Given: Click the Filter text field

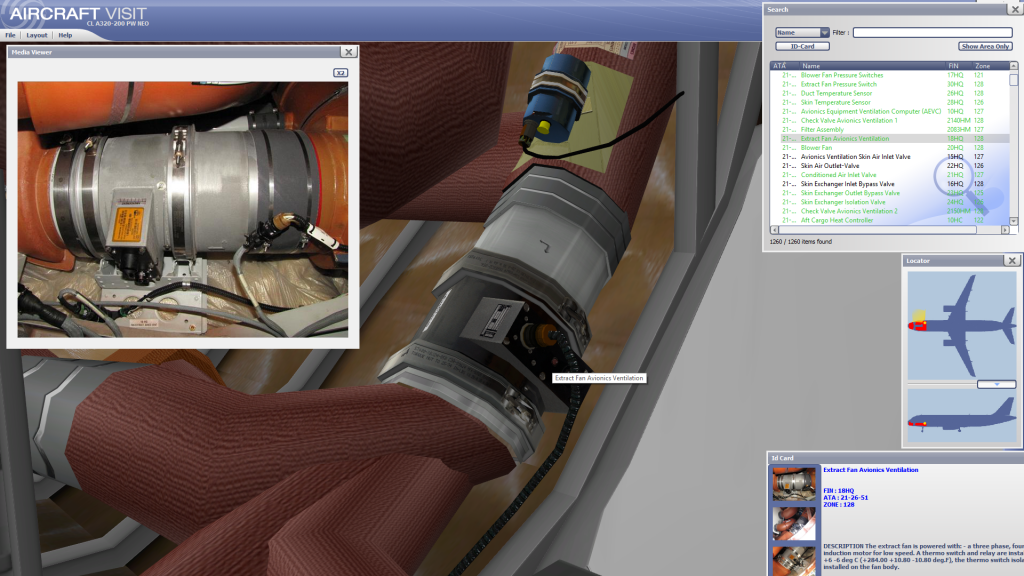Looking at the screenshot, I should tap(933, 33).
